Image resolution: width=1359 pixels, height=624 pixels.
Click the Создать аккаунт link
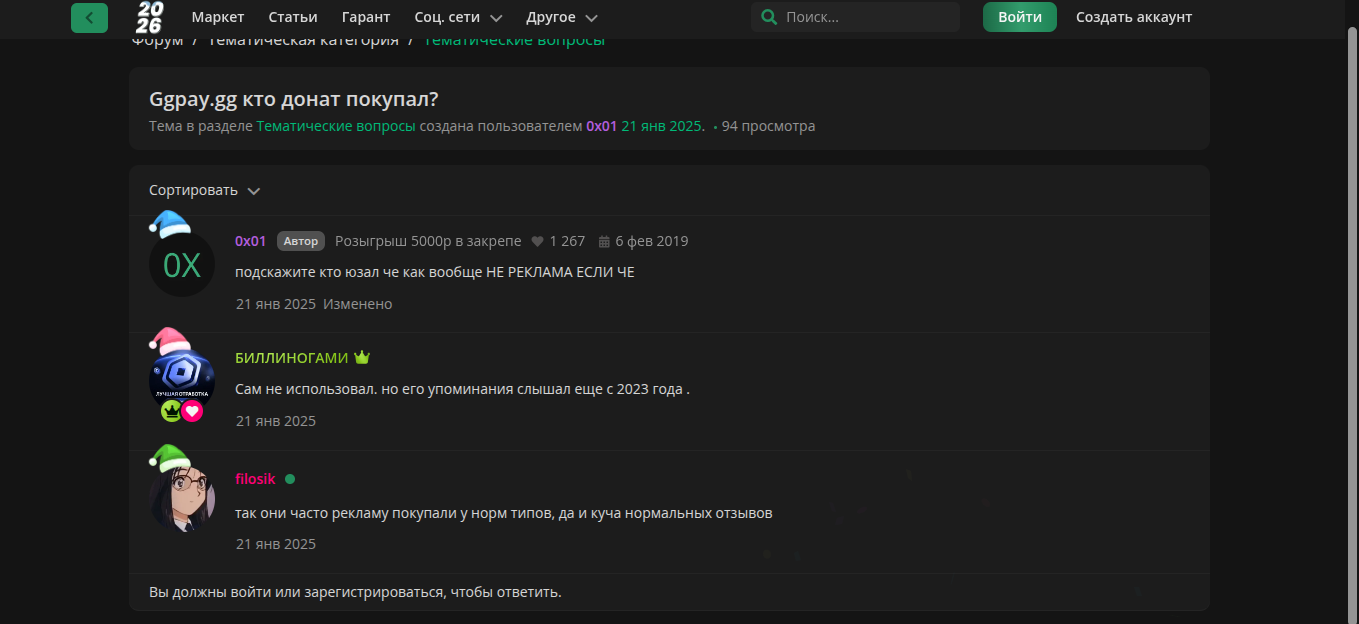[x=1134, y=17]
